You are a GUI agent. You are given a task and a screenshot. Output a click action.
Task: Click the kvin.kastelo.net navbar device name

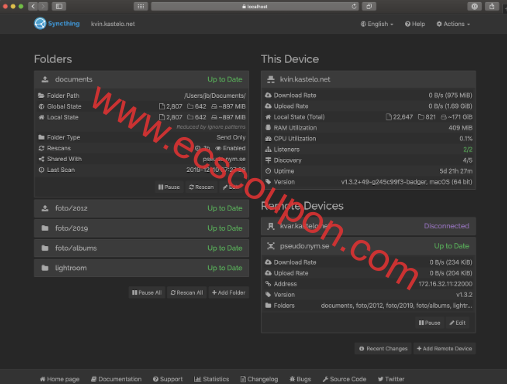point(113,24)
